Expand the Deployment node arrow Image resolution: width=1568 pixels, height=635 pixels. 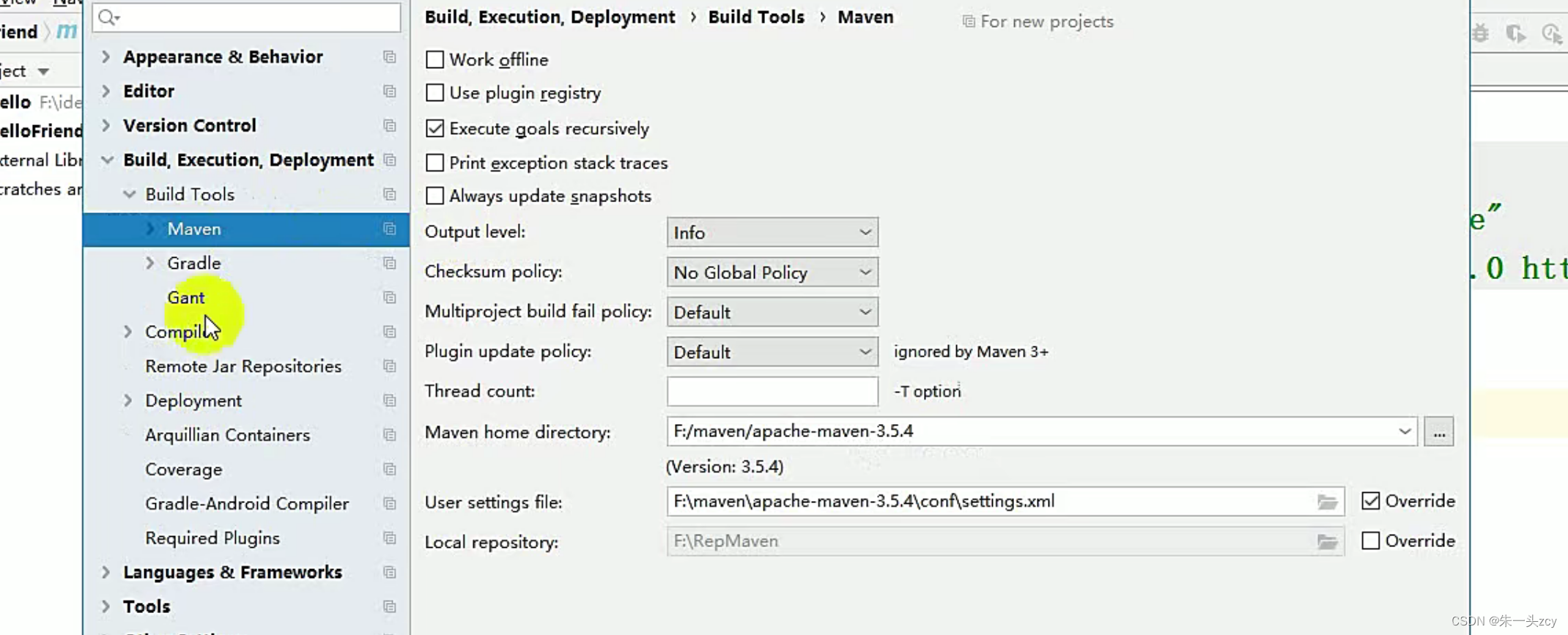128,401
